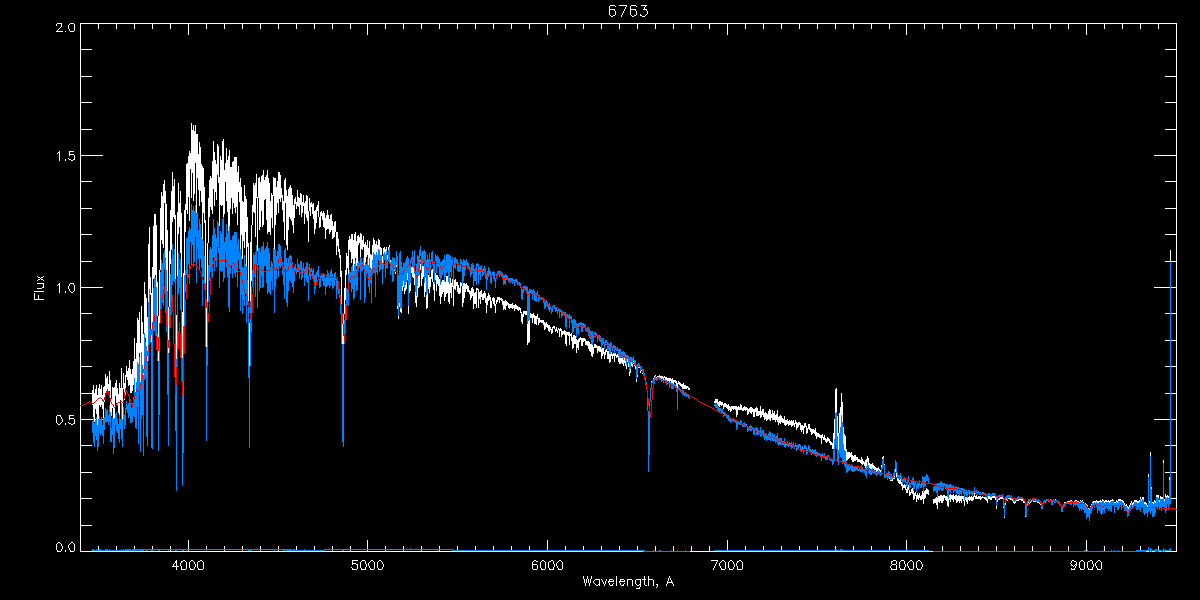
Task: Click the 1.5 flux tick label
Action: tap(64, 156)
